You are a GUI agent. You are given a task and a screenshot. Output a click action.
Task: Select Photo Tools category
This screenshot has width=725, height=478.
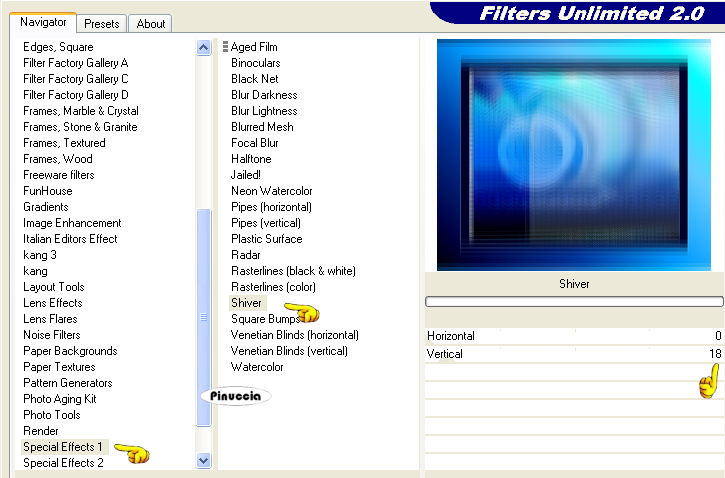pyautogui.click(x=52, y=415)
